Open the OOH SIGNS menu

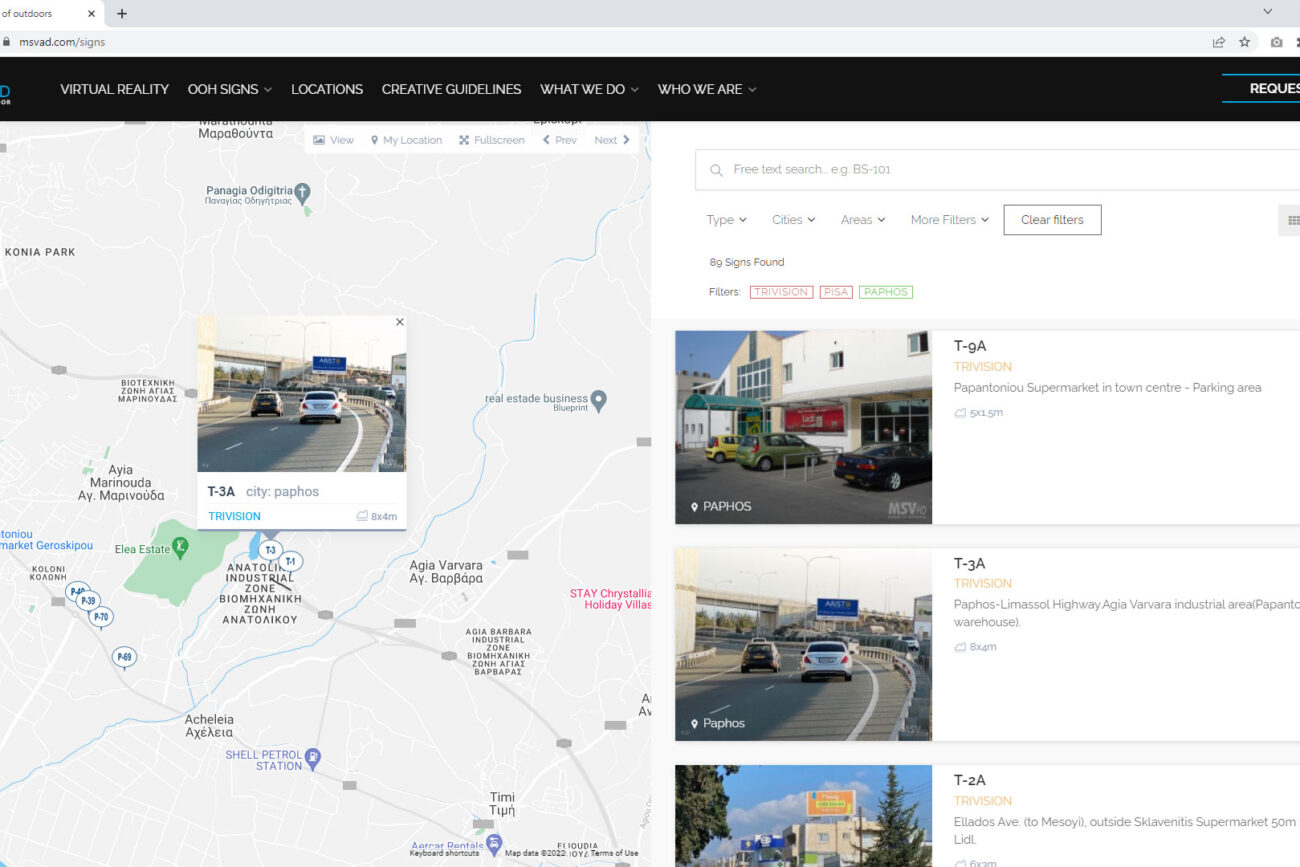230,89
